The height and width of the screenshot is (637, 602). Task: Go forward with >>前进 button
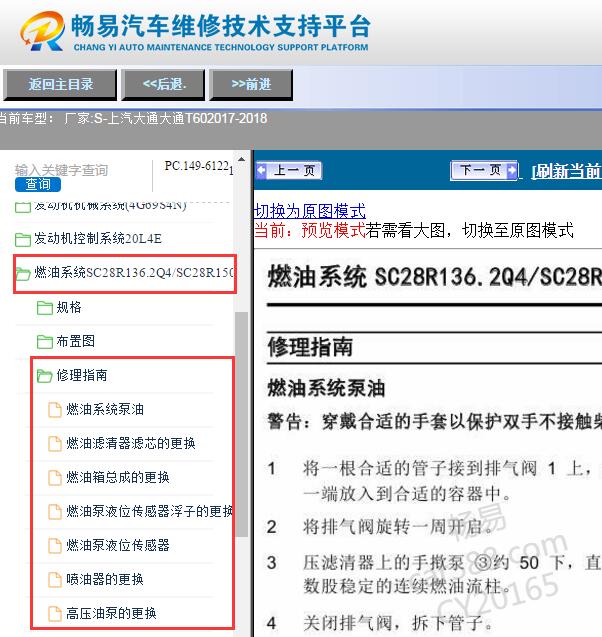point(251,84)
